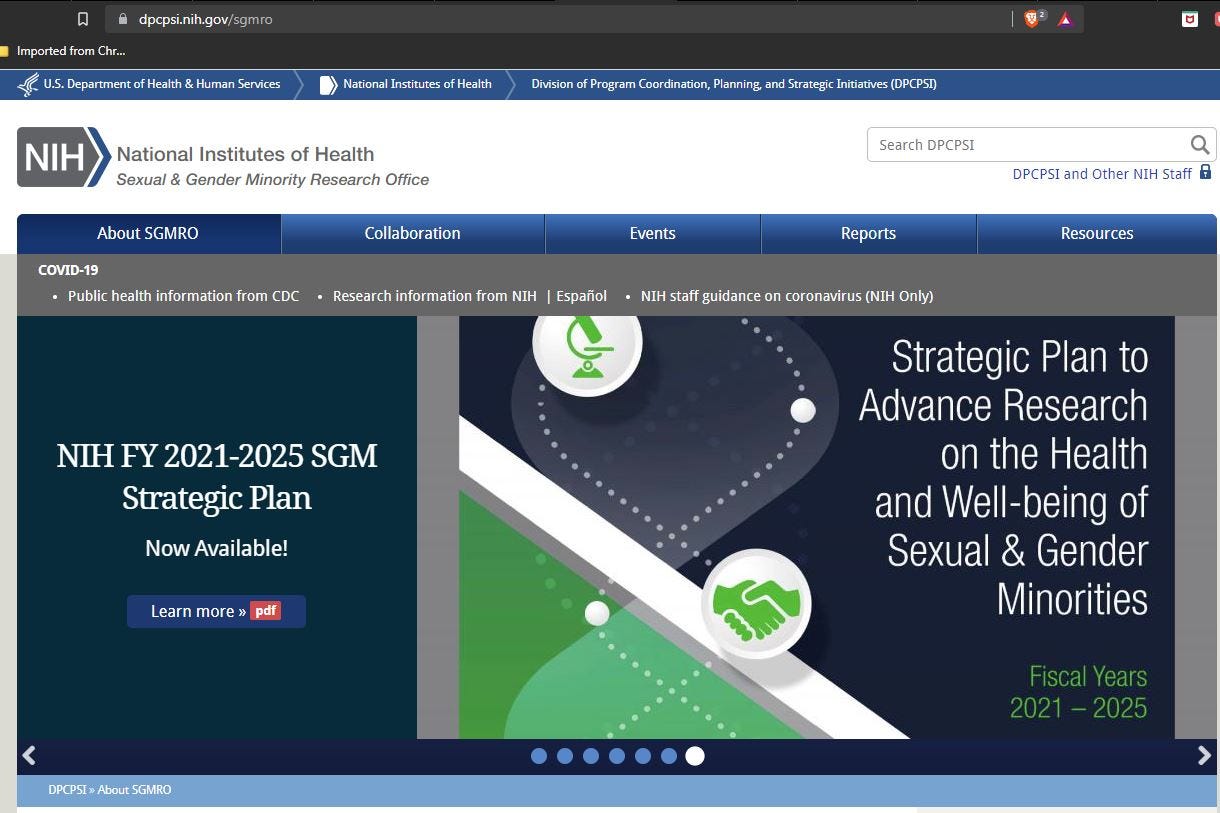Open Research information from NIH link

click(435, 296)
